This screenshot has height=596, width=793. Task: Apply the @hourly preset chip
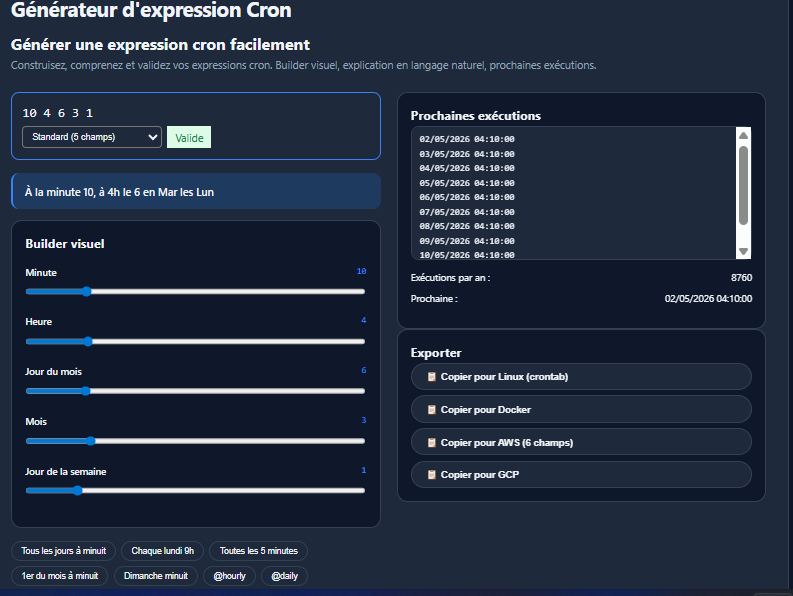(229, 576)
